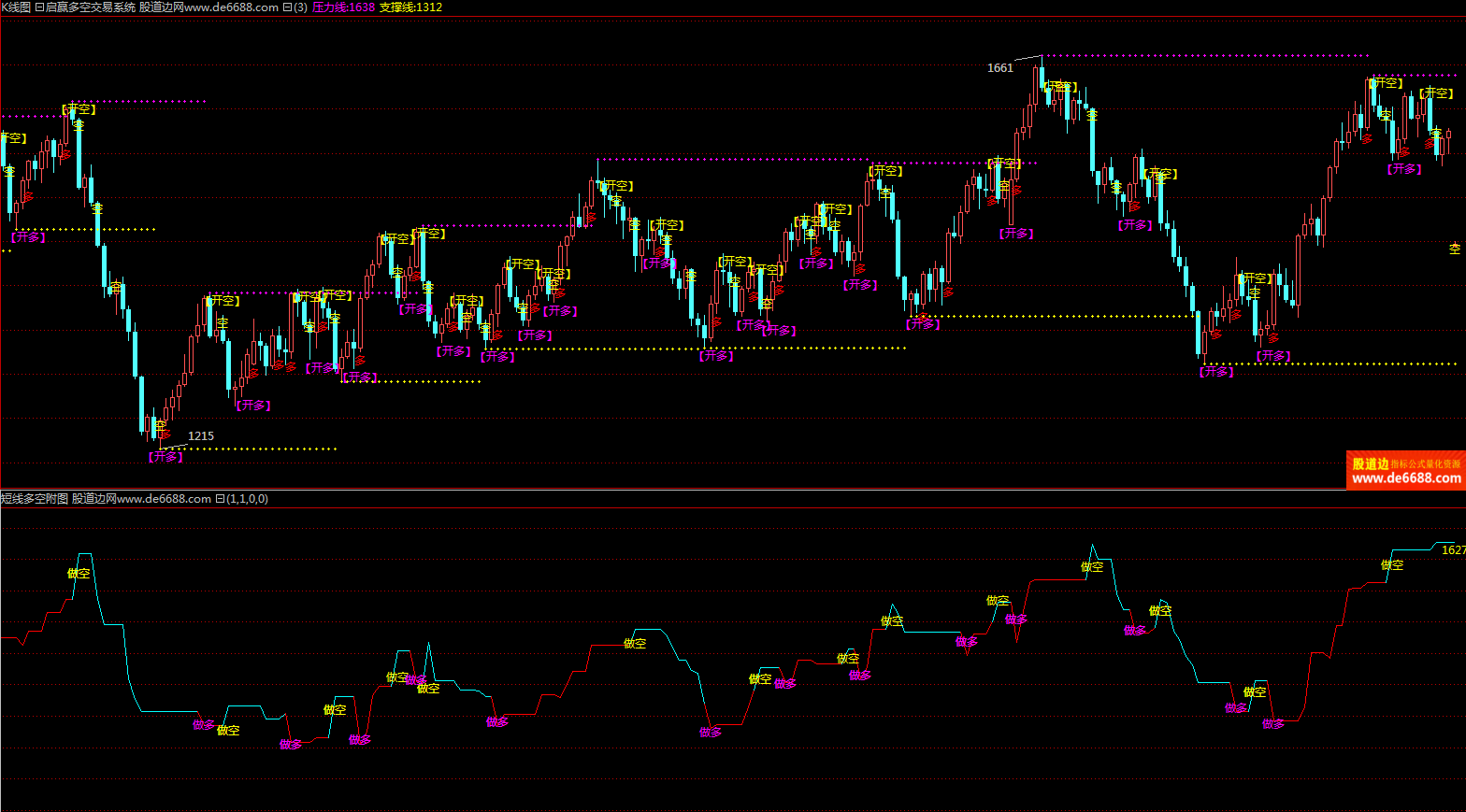
Task: Click the 1215 low price label
Action: pyautogui.click(x=200, y=435)
